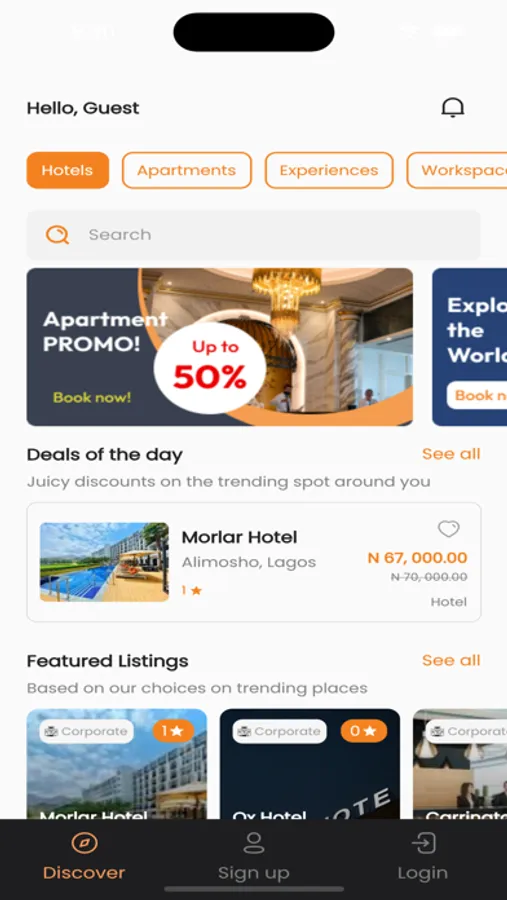This screenshot has width=507, height=900.
Task: Select the Hotels category chip
Action: [68, 170]
